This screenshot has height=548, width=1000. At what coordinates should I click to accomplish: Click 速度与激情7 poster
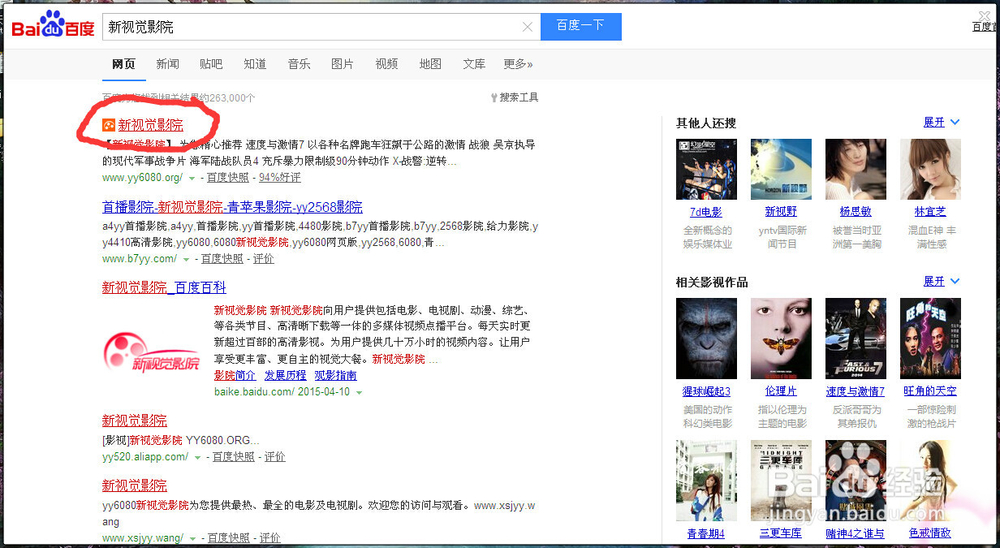[x=856, y=338]
